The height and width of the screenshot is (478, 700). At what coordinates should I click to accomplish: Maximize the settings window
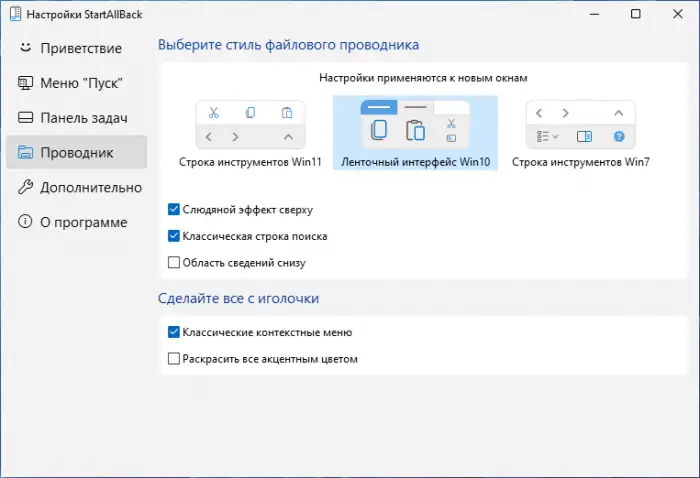[x=636, y=14]
